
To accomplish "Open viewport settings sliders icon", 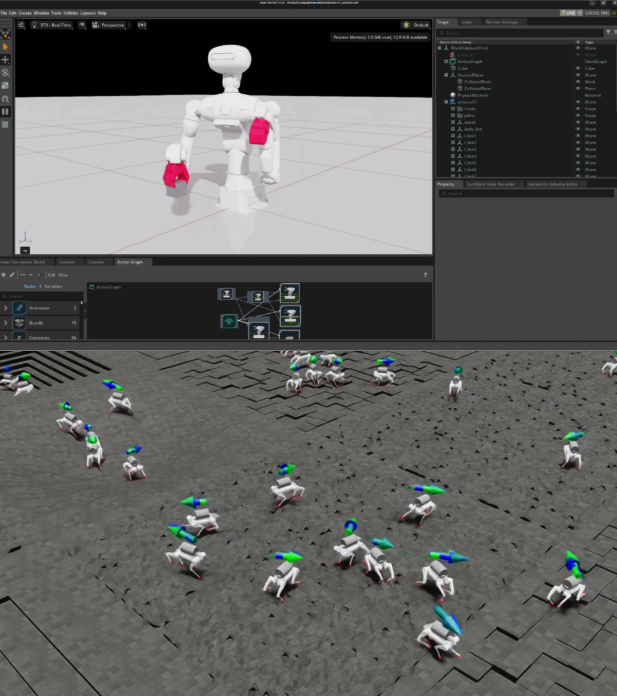I will coord(21,25).
